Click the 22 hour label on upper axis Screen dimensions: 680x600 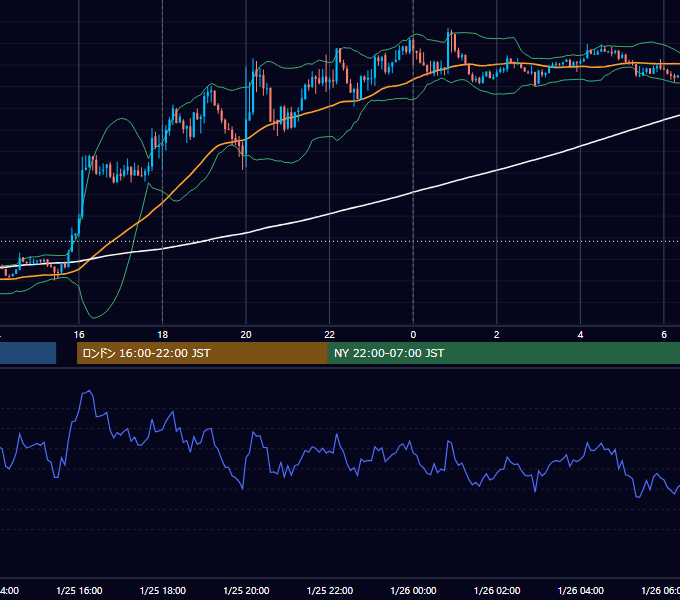coord(330,334)
